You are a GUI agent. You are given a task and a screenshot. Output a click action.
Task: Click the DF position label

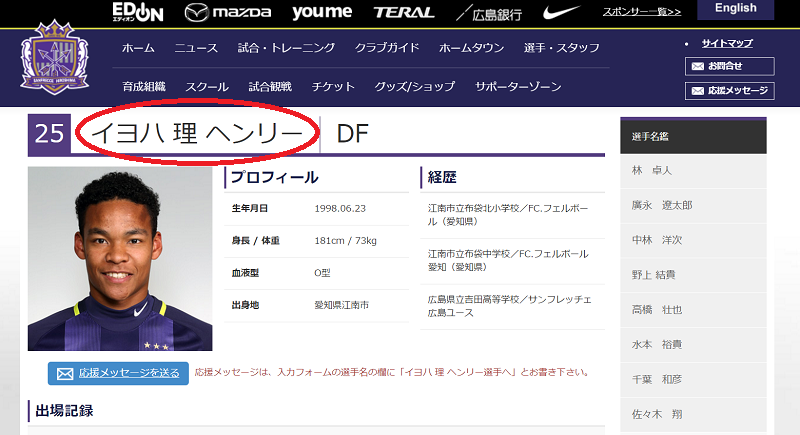point(352,134)
